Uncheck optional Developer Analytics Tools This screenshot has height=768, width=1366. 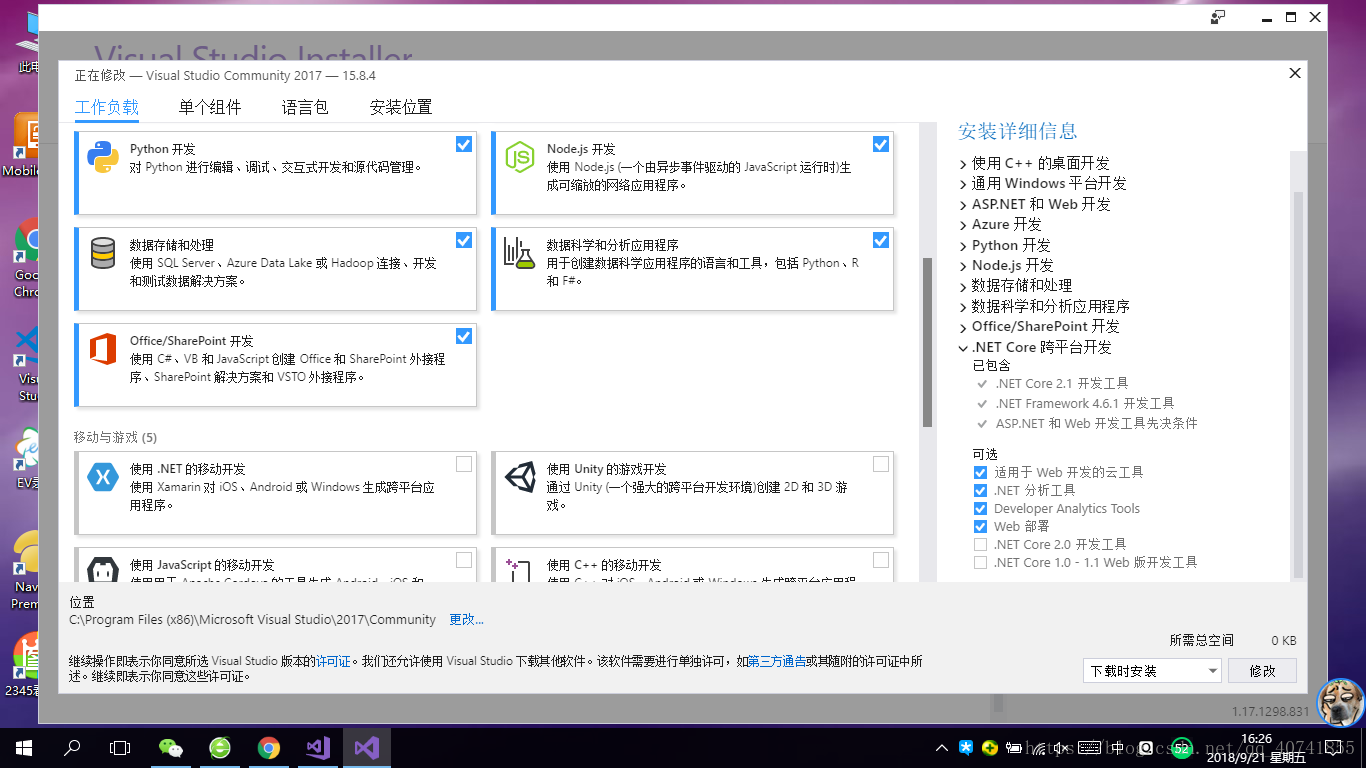pyautogui.click(x=980, y=508)
